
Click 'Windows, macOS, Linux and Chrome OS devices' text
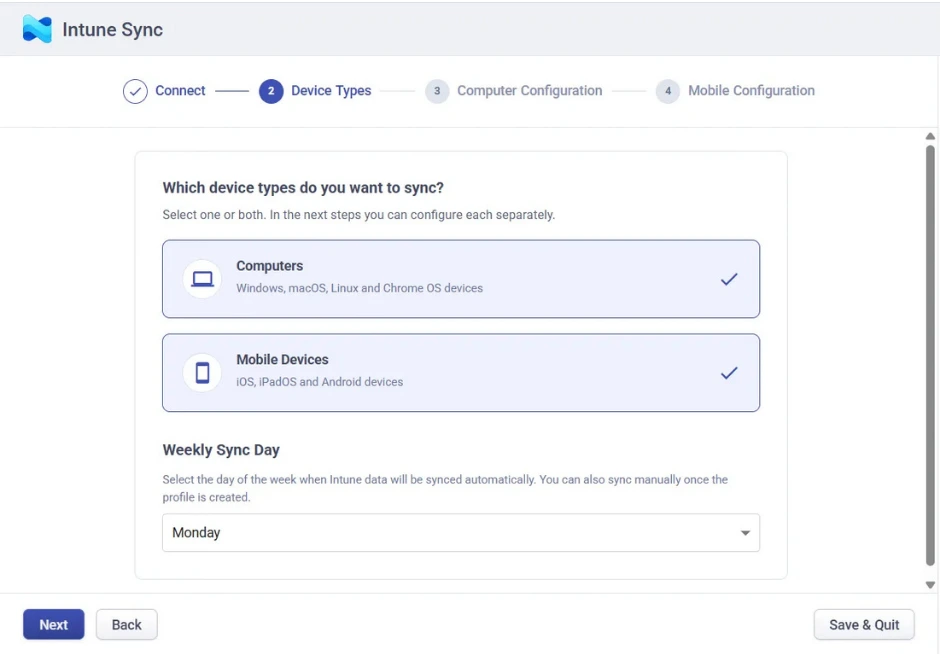(x=359, y=288)
